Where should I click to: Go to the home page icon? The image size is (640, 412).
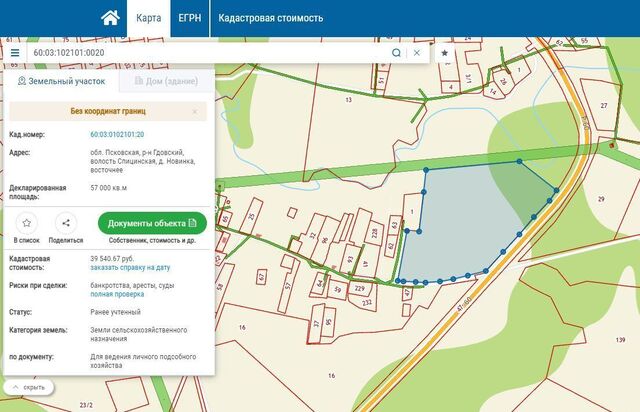tap(111, 18)
